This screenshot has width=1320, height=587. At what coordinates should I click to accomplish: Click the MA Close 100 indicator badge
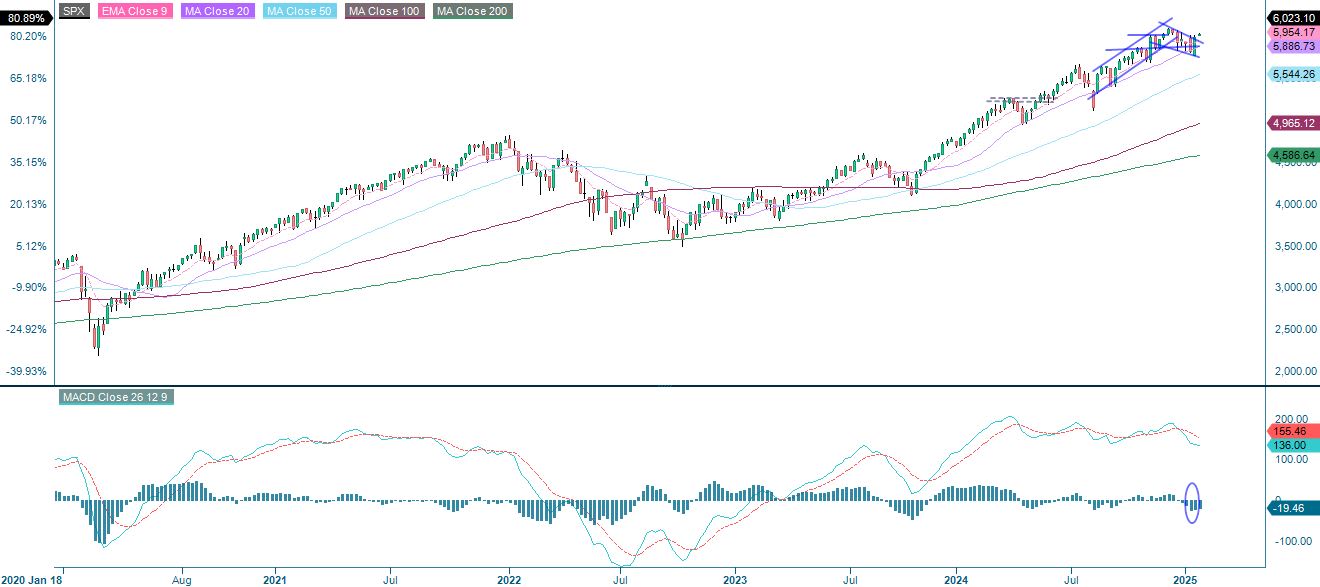point(383,13)
